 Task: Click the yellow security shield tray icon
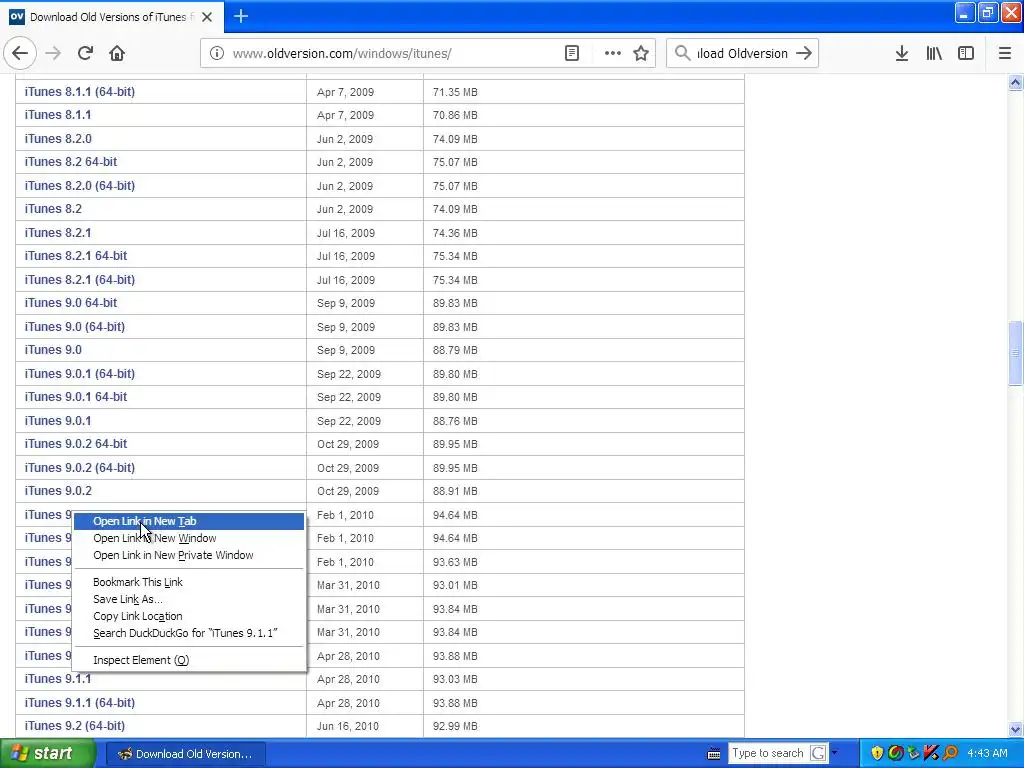pyautogui.click(x=877, y=754)
